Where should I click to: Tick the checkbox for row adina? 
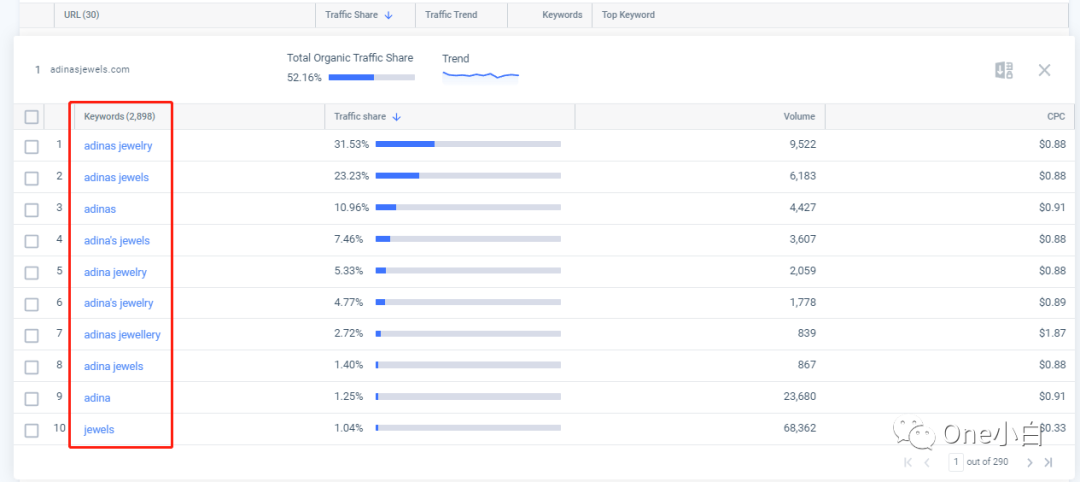tap(32, 399)
